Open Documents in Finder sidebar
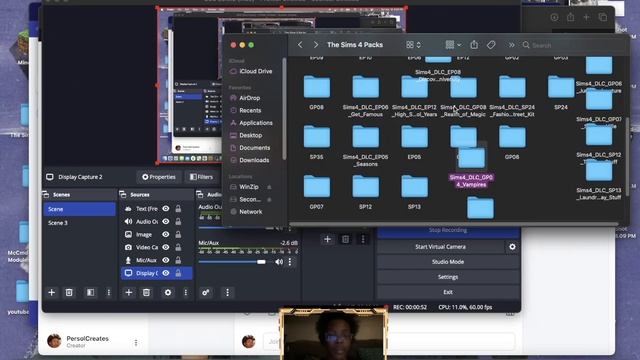 [x=250, y=148]
